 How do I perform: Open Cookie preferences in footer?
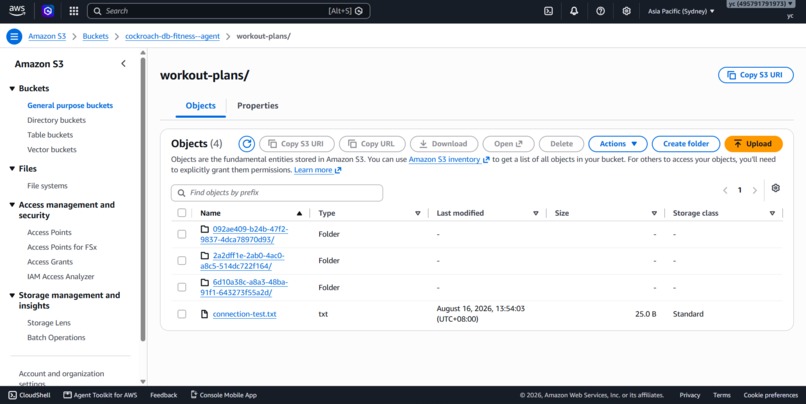[771, 395]
